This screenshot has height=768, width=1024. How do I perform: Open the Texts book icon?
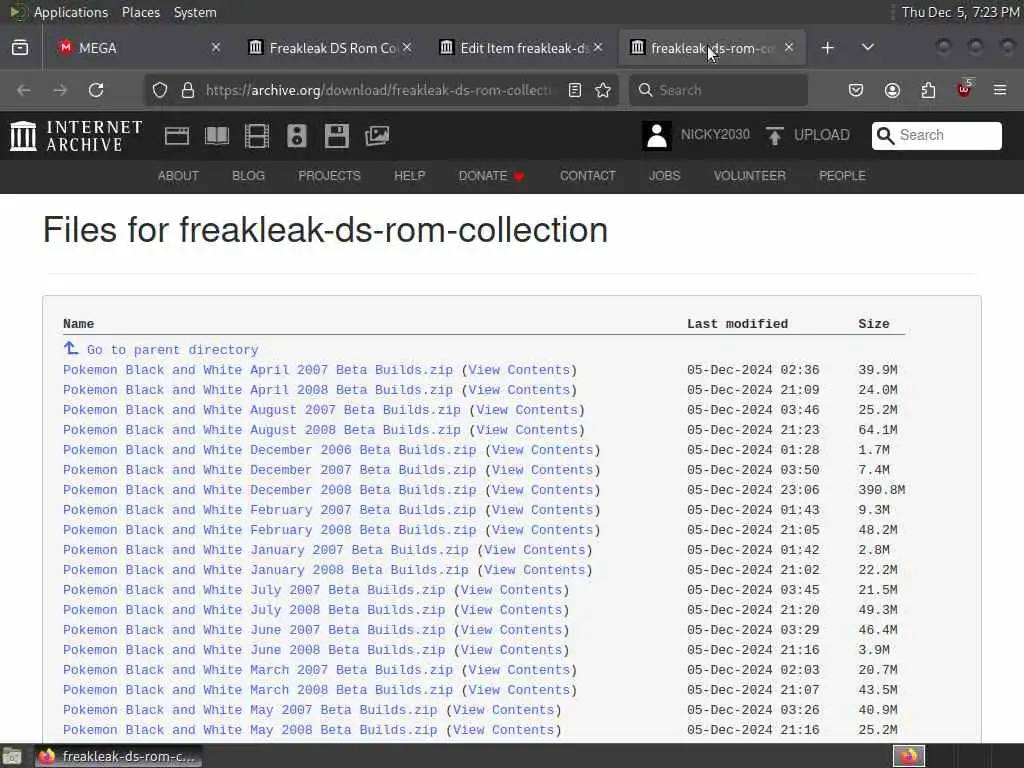217,136
